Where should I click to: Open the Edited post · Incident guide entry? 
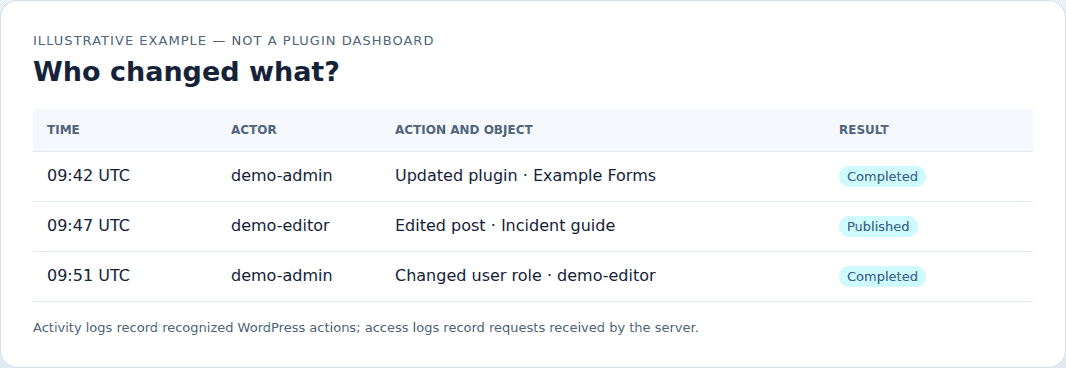[x=505, y=226]
